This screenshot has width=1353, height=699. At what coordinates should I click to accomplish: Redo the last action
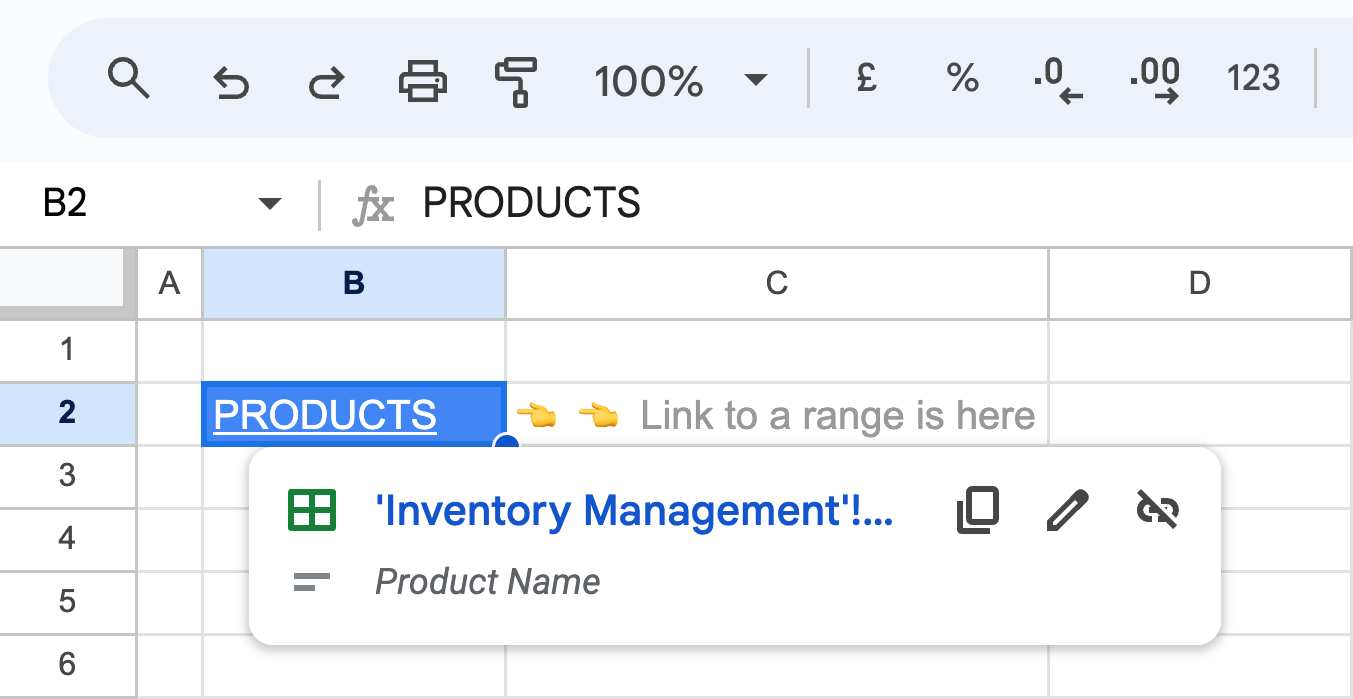click(x=326, y=80)
